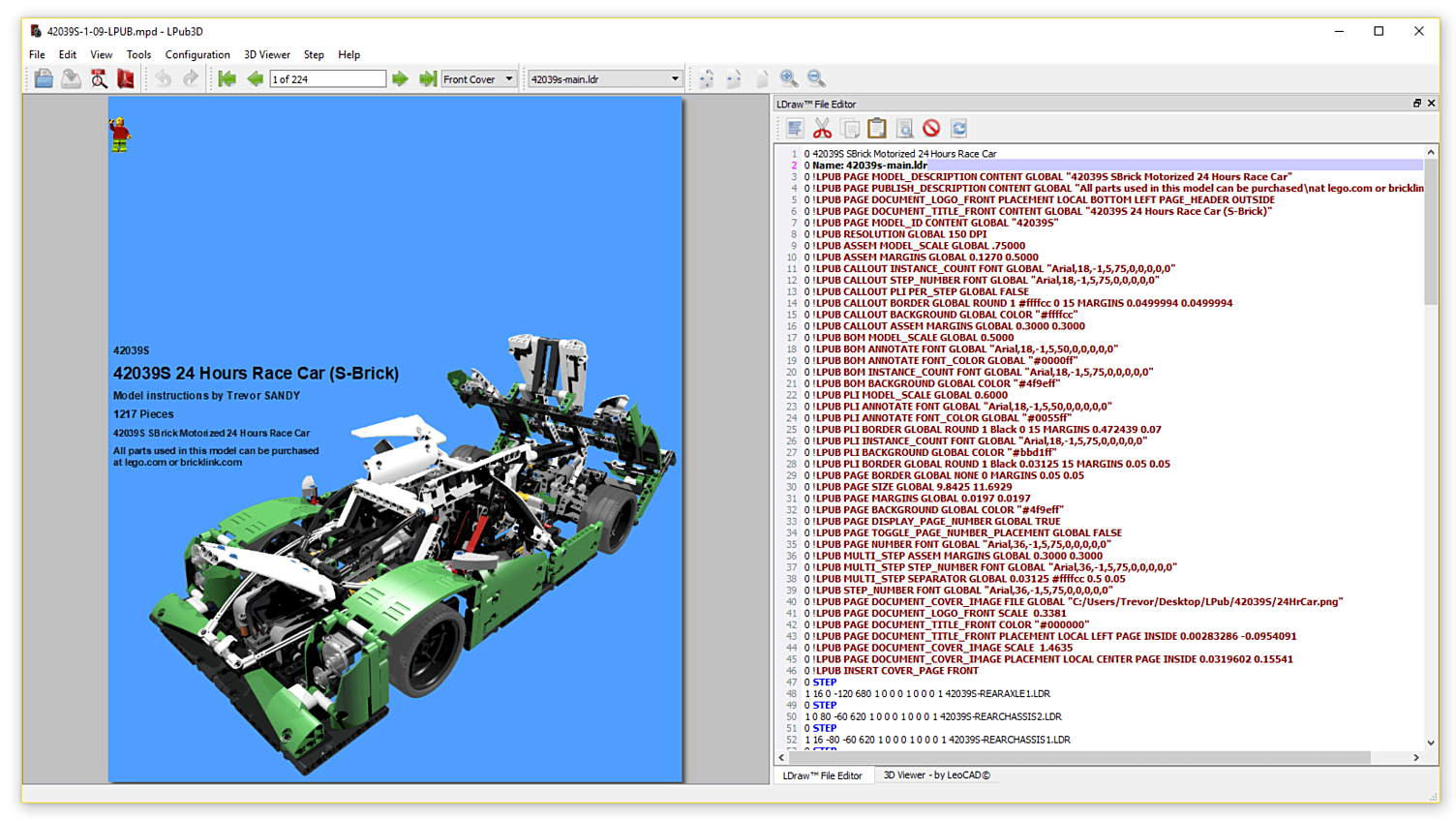Undo the last change

point(163,78)
